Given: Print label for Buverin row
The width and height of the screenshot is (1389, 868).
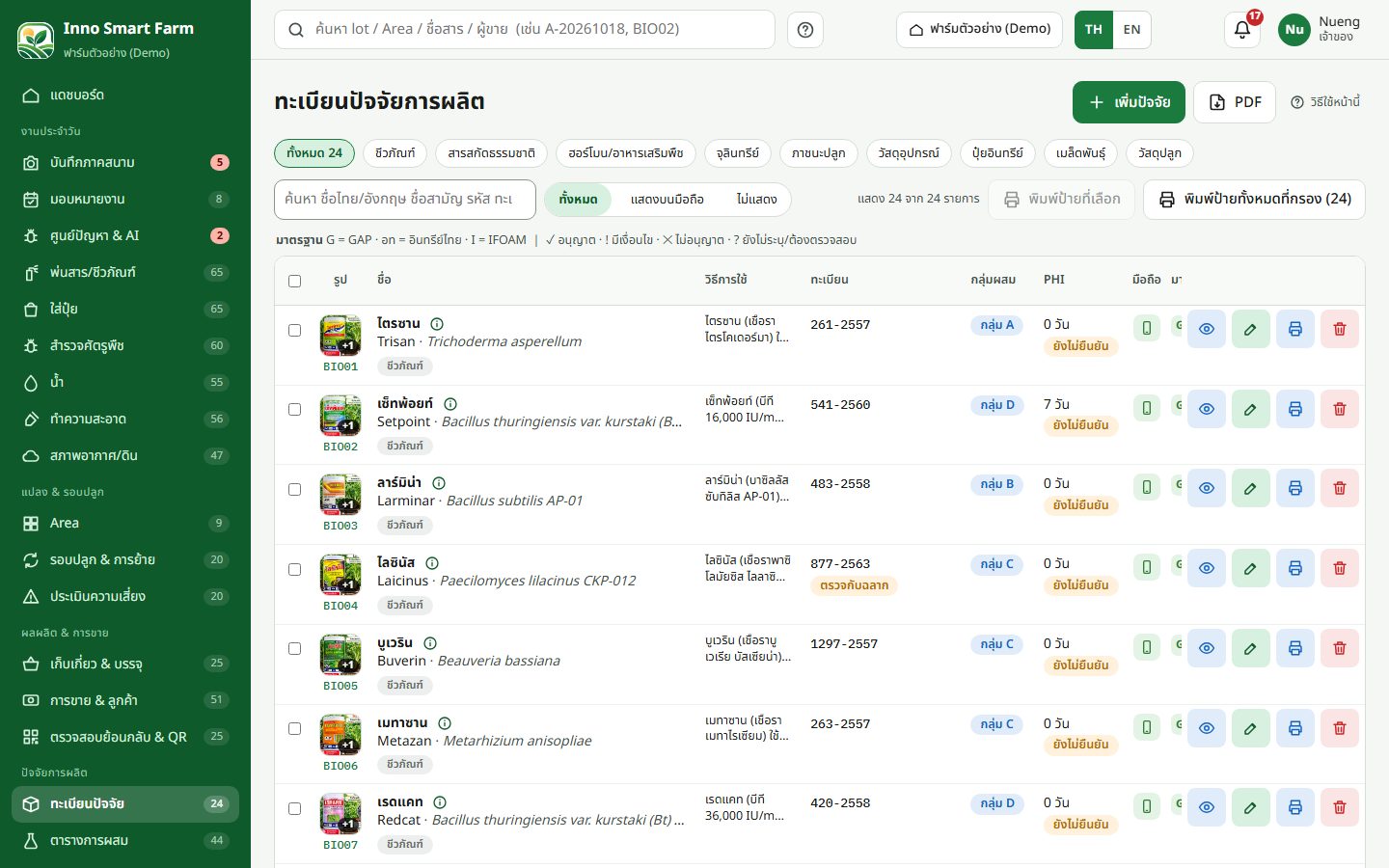Looking at the screenshot, I should tap(1294, 648).
